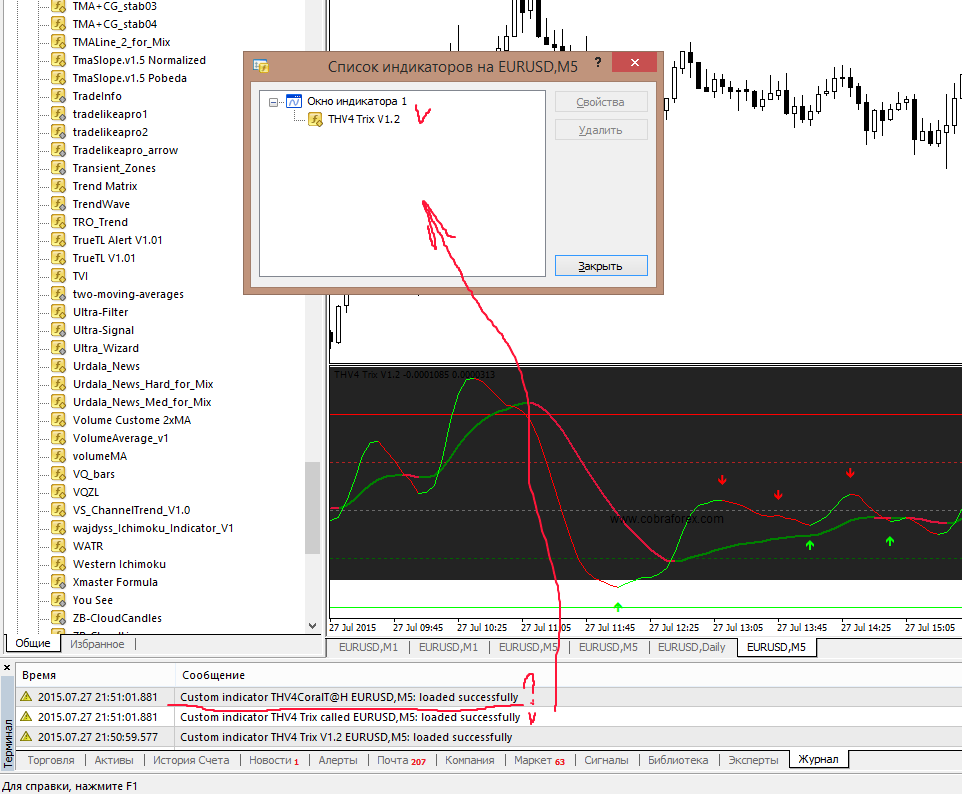962x794 pixels.
Task: Click the TMA+CG_stab04 indicator icon
Action: (58, 24)
